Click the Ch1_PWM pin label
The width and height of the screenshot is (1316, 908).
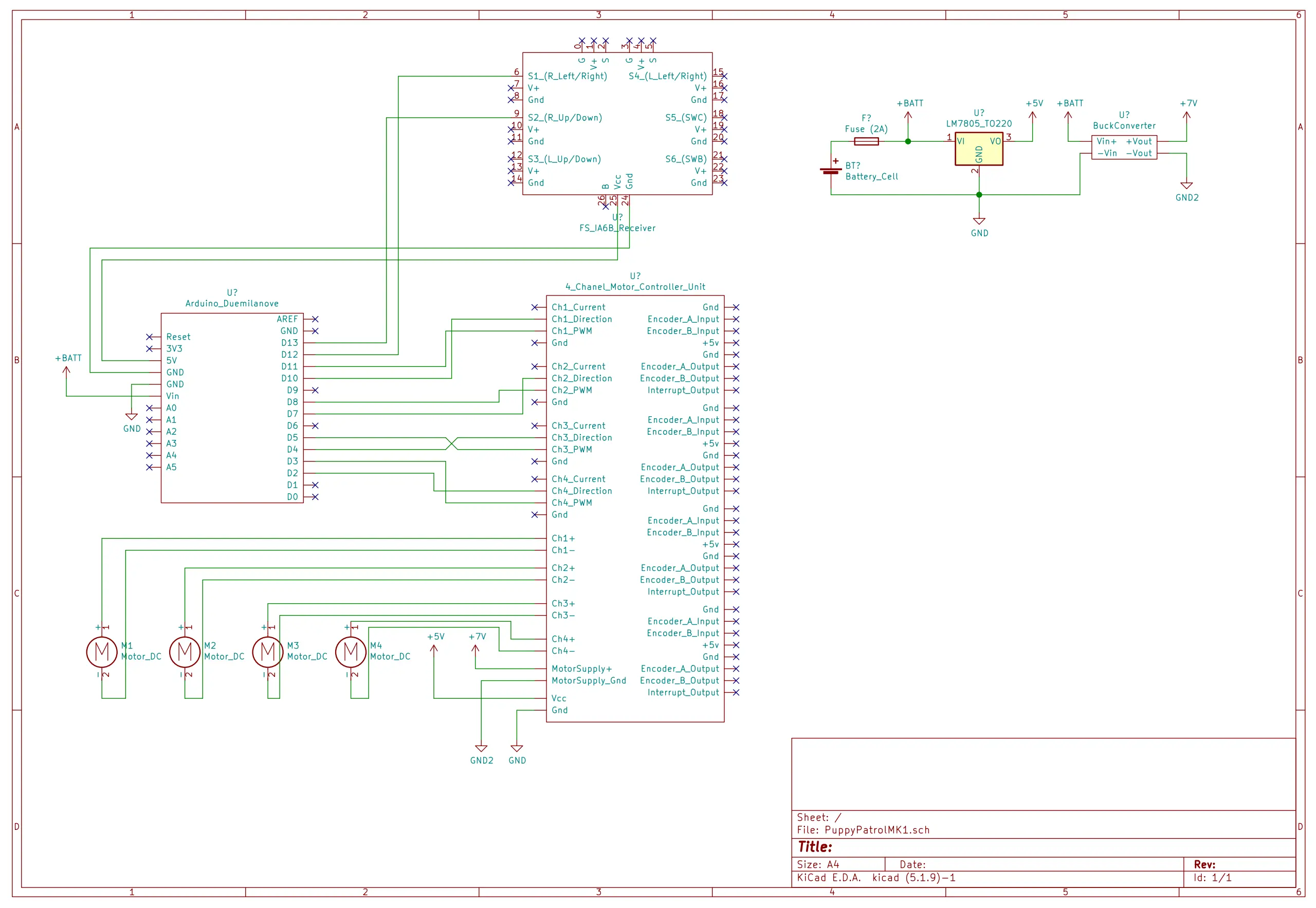[x=572, y=331]
